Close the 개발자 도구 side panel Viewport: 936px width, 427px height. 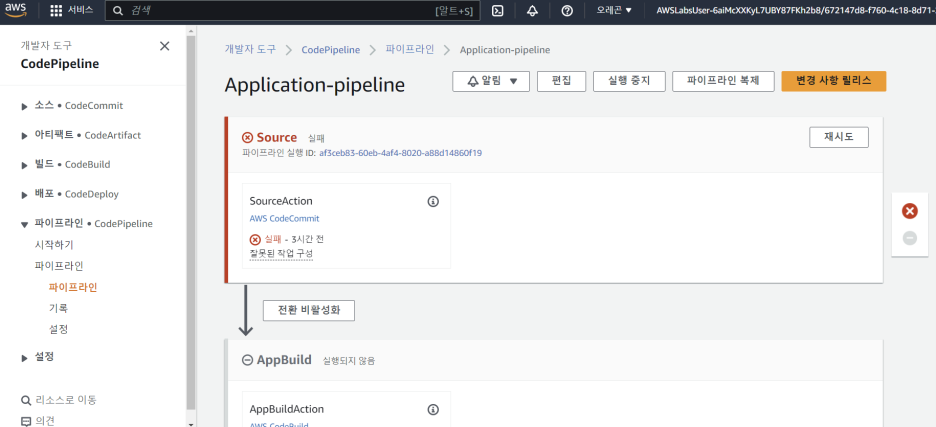coord(164,46)
